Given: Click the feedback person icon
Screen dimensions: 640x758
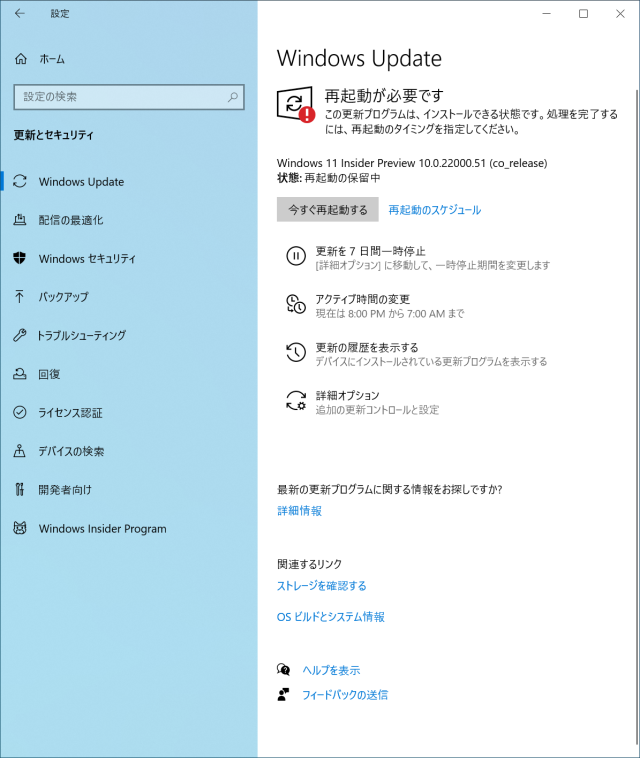Looking at the screenshot, I should (283, 695).
